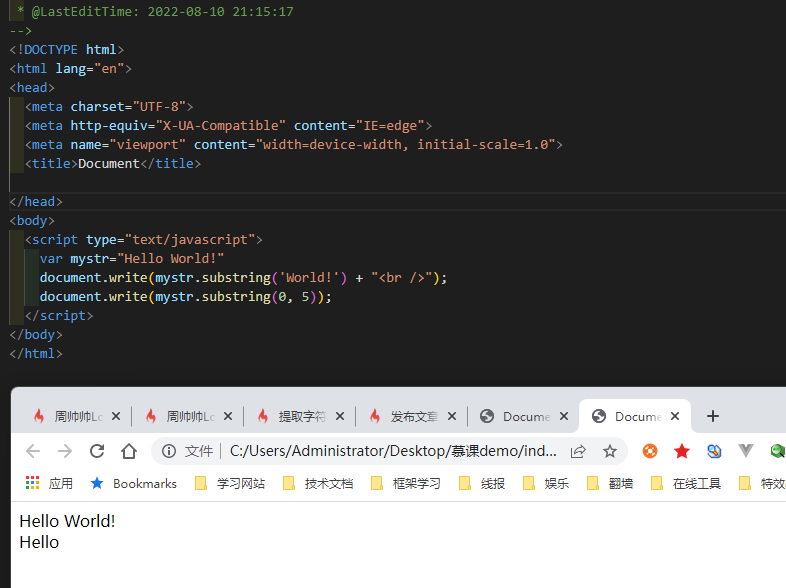Click the @LastEditTime comment line

(x=155, y=12)
